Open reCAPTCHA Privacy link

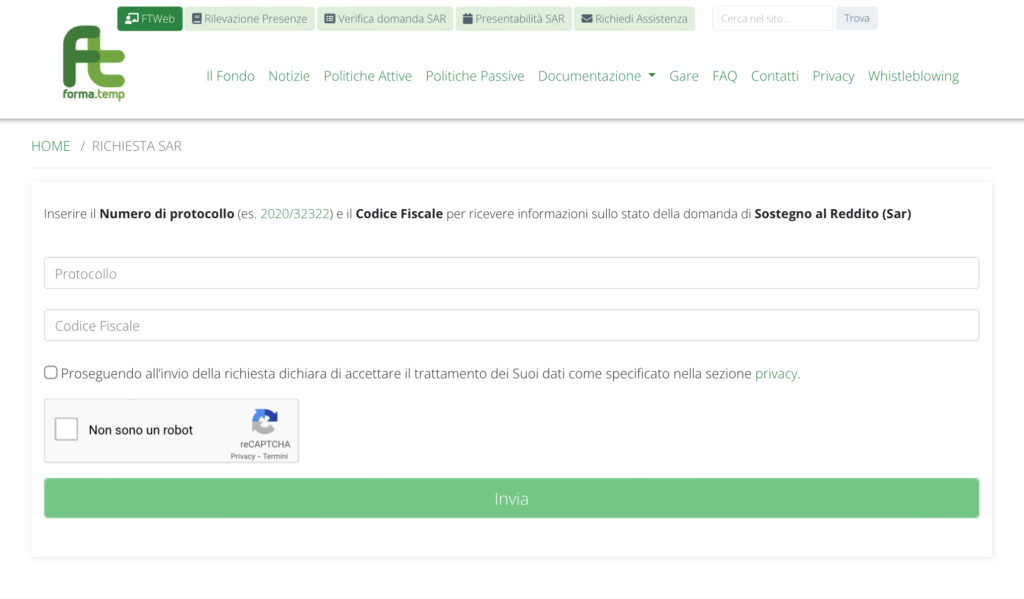(x=243, y=456)
